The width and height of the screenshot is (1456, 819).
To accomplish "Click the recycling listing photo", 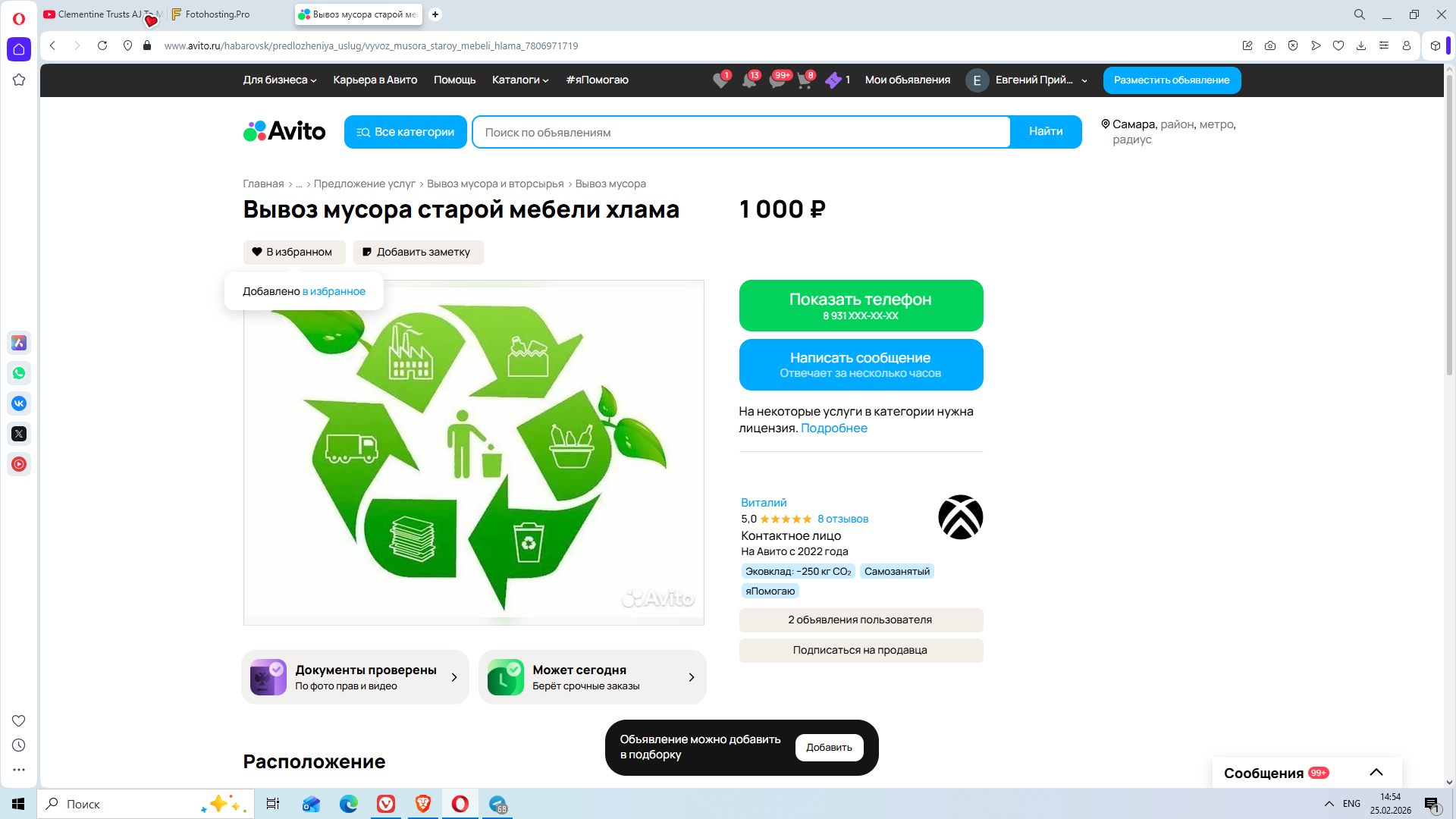I will coord(473,453).
